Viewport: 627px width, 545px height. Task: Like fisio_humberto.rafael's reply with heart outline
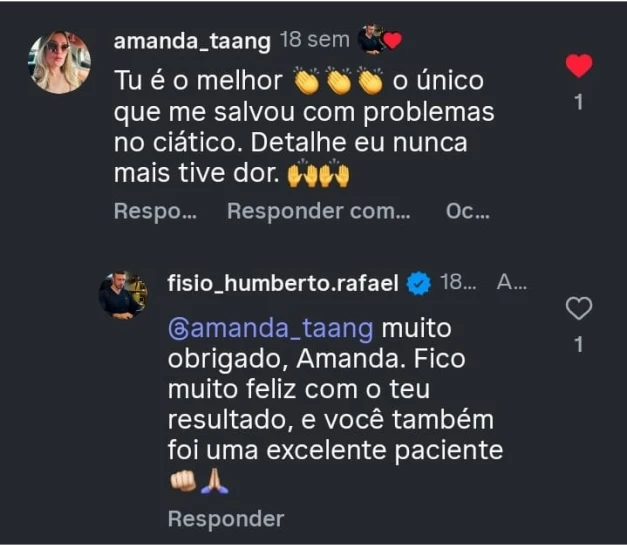click(579, 309)
